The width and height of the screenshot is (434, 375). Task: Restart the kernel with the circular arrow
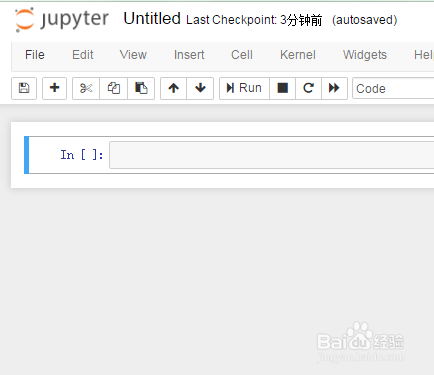pos(308,88)
